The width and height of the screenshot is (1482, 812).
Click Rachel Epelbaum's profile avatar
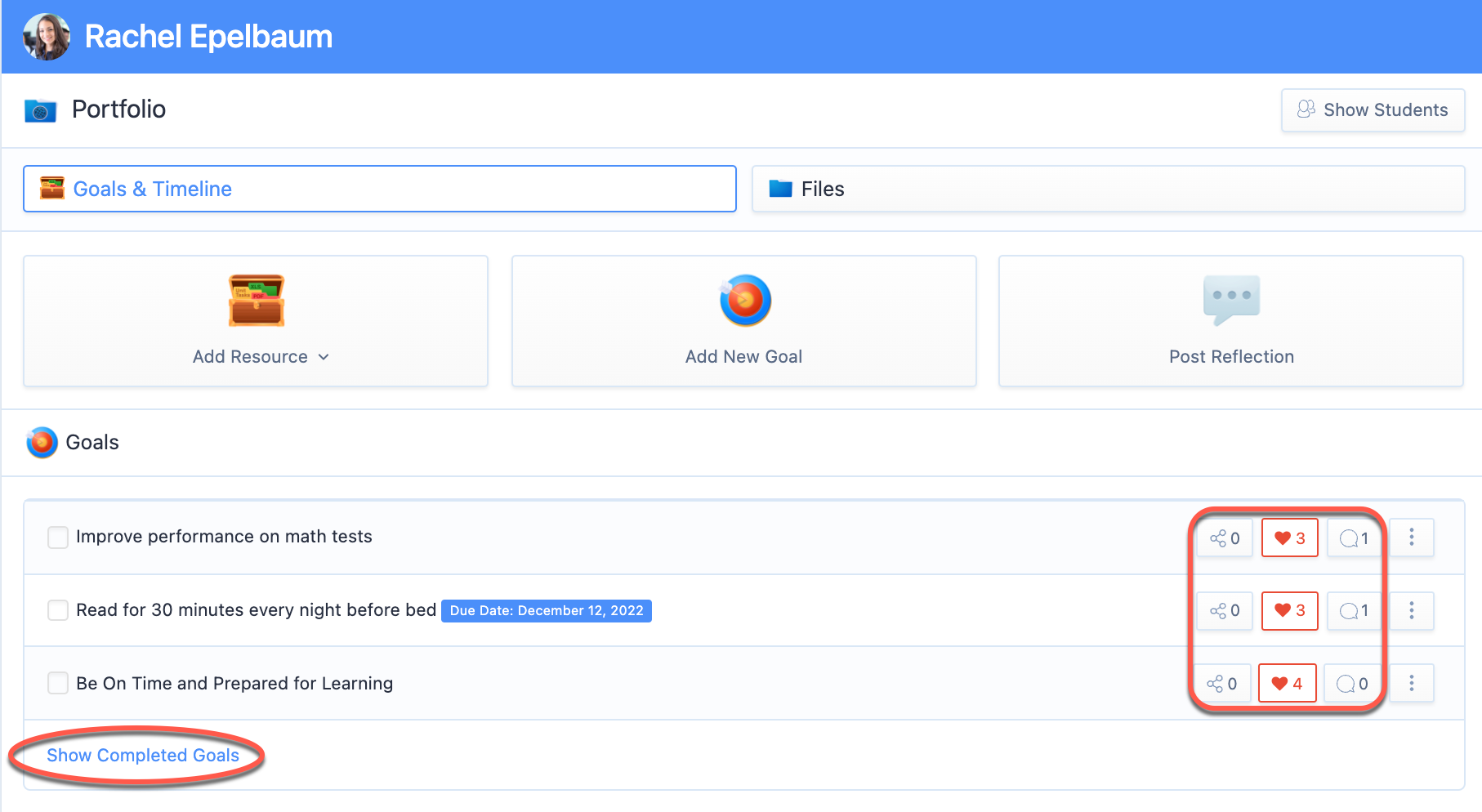(47, 37)
